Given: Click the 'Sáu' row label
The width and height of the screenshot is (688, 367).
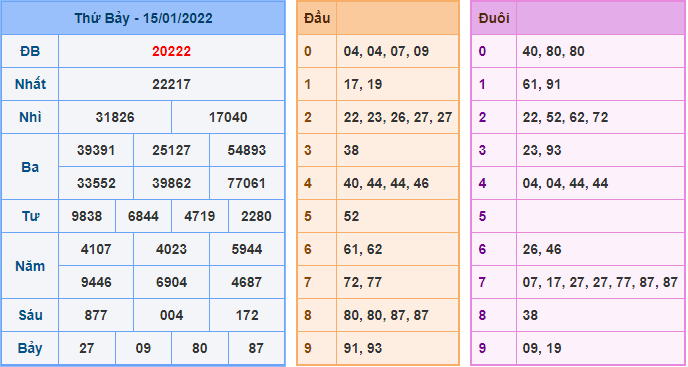Looking at the screenshot, I should click(x=30, y=315).
